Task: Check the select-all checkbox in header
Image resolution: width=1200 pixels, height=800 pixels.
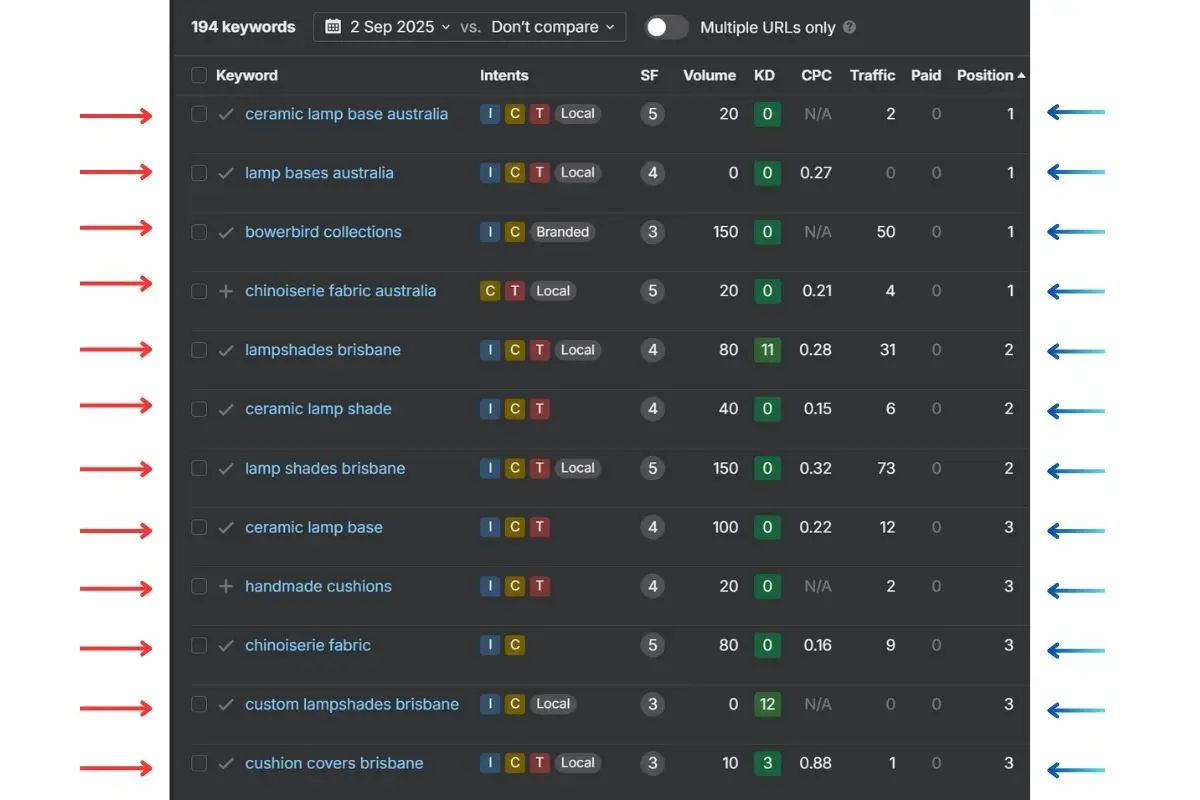Action: click(x=199, y=75)
